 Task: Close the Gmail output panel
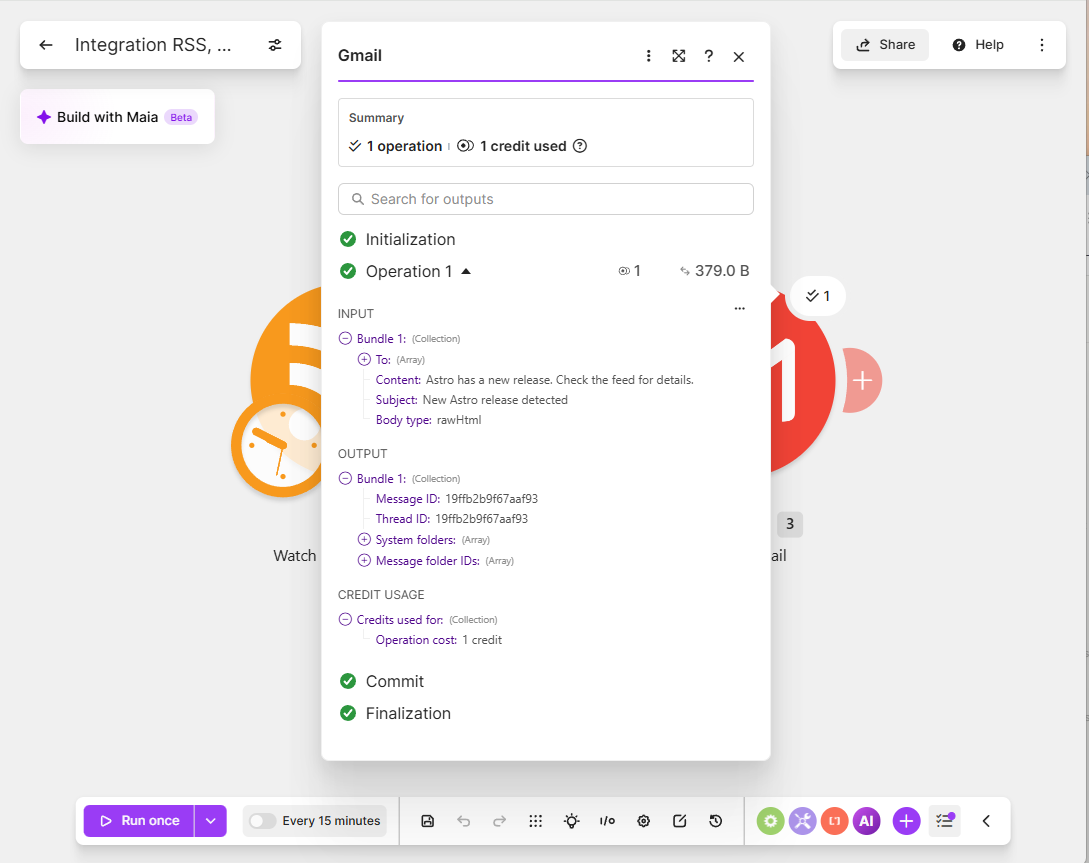coord(739,57)
